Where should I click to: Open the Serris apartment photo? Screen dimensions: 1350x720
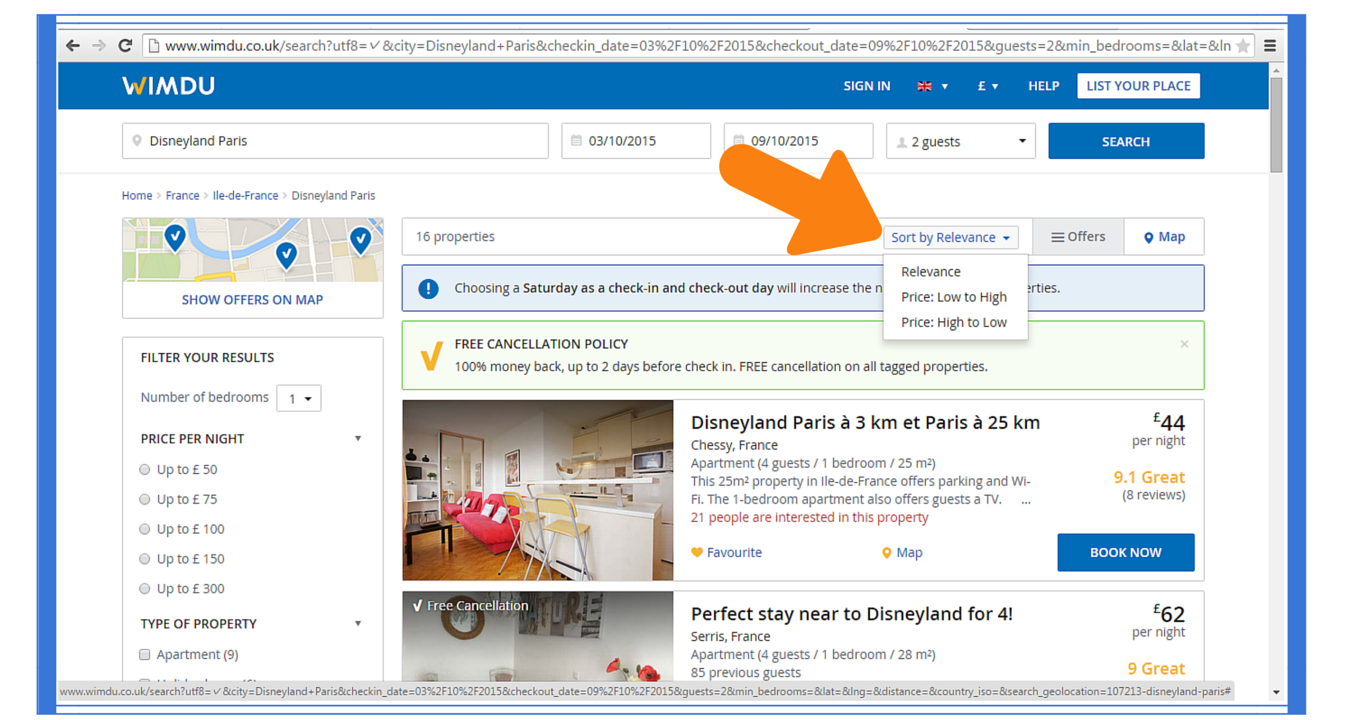538,636
